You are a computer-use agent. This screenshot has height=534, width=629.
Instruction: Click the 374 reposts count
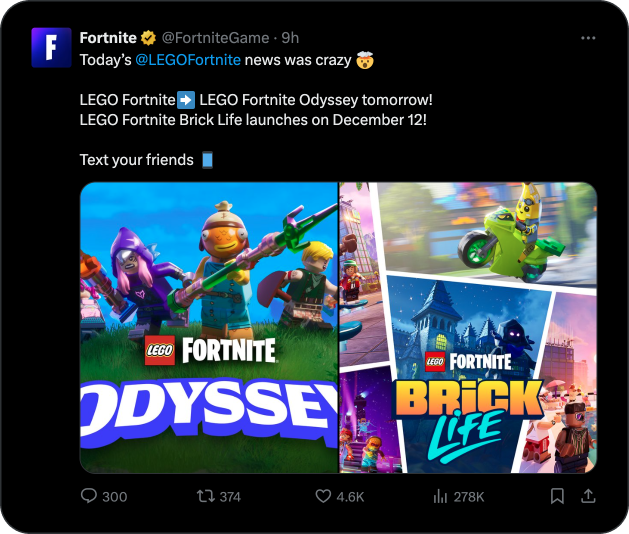230,497
